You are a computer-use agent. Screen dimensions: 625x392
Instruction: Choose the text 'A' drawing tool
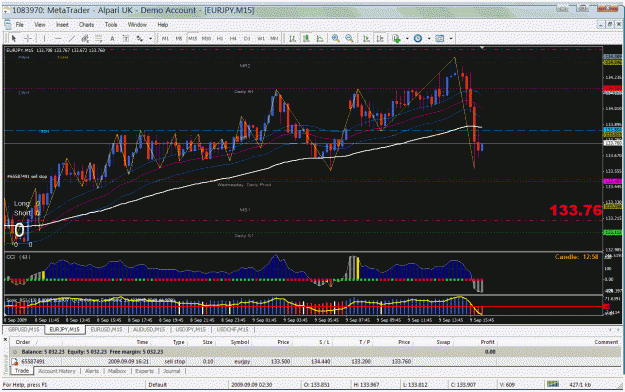click(x=112, y=38)
